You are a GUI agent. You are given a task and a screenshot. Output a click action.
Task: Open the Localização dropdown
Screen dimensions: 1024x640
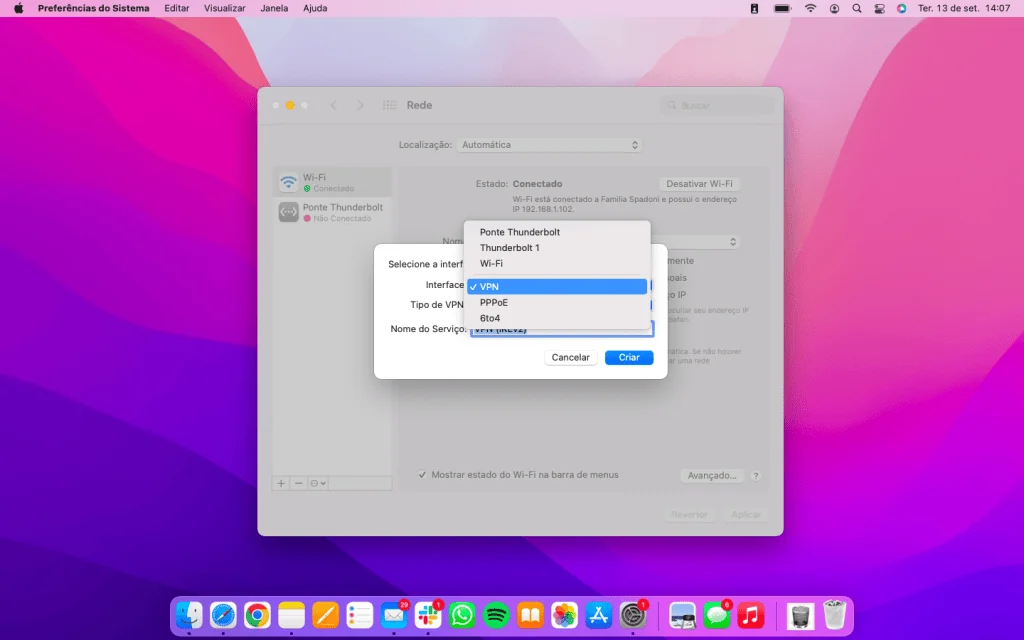pyautogui.click(x=550, y=144)
